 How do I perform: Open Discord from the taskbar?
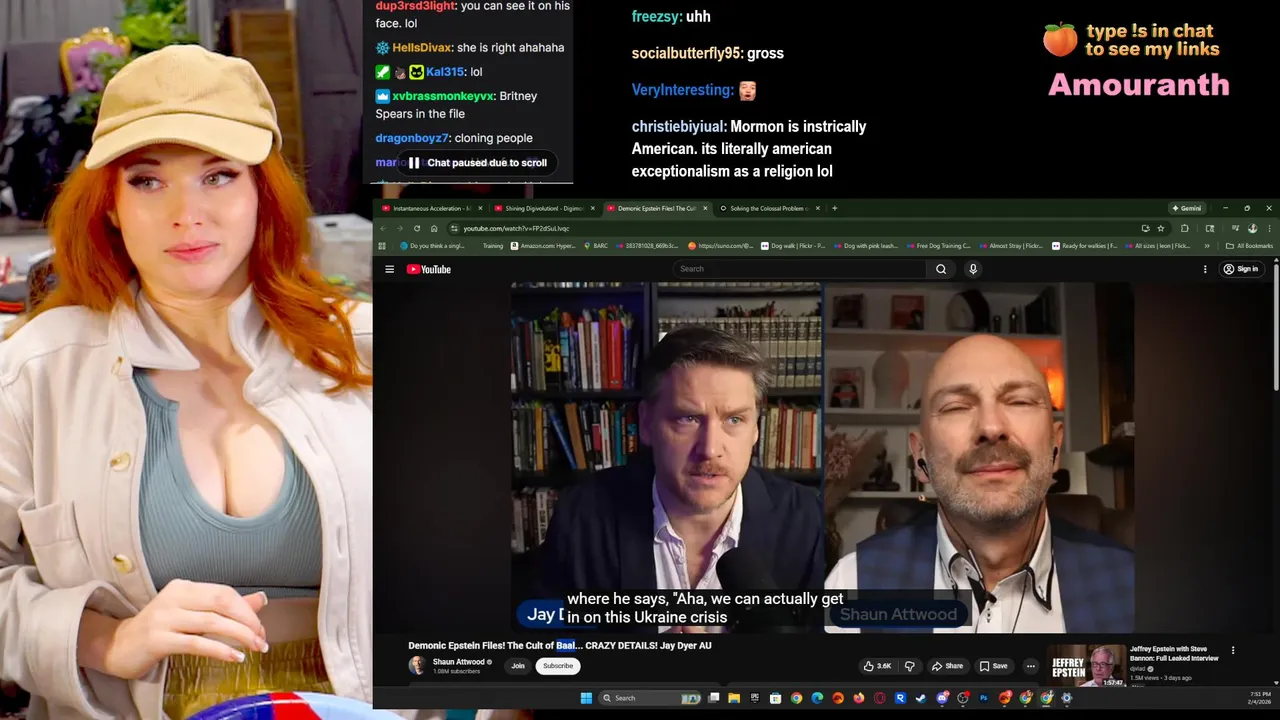[941, 698]
